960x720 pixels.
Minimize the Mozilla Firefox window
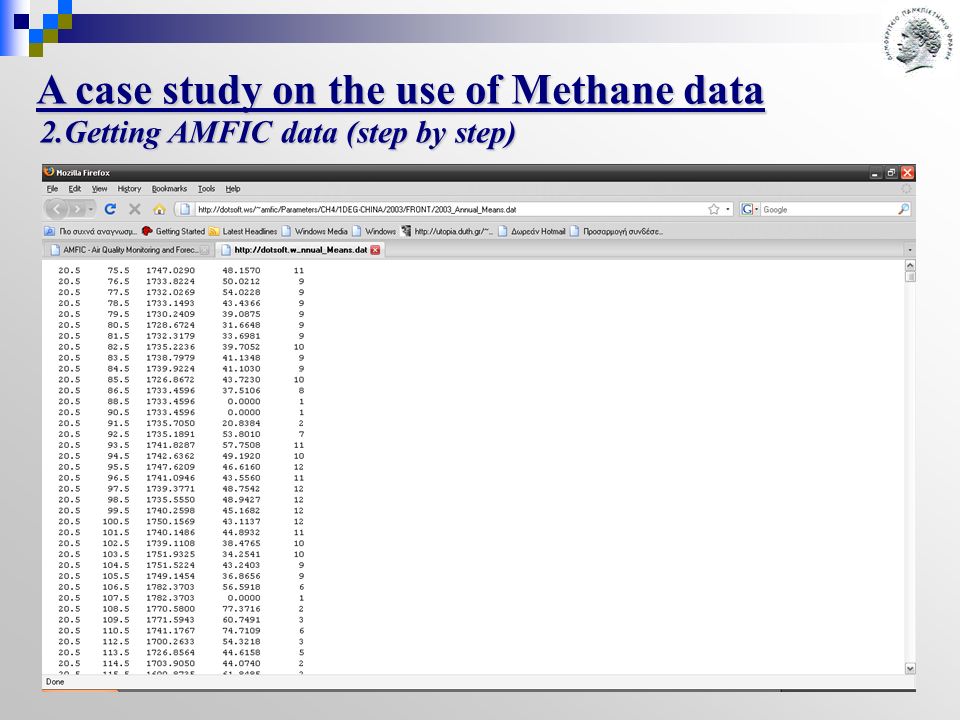(x=875, y=173)
